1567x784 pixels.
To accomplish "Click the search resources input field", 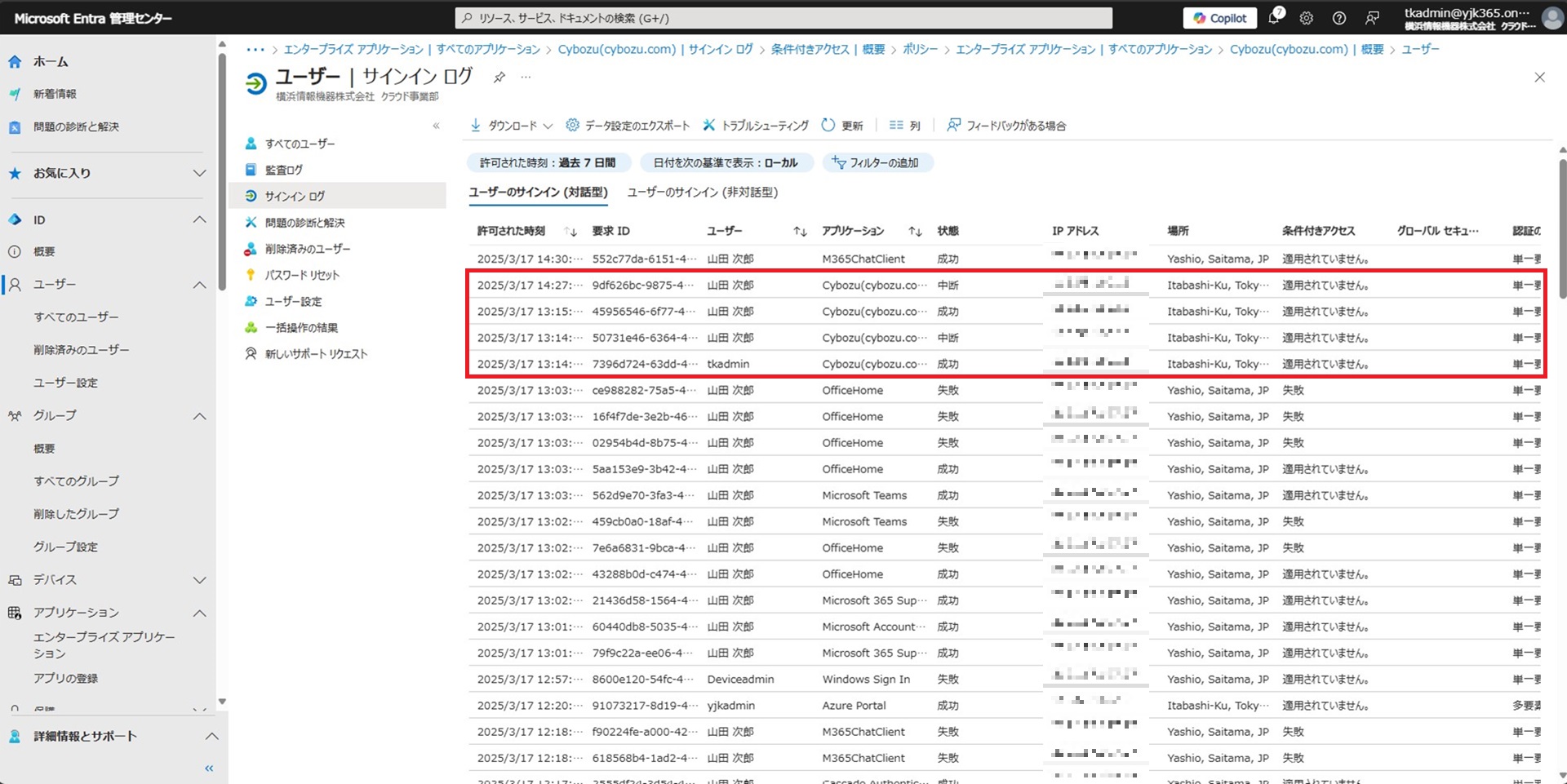I will coord(783,18).
